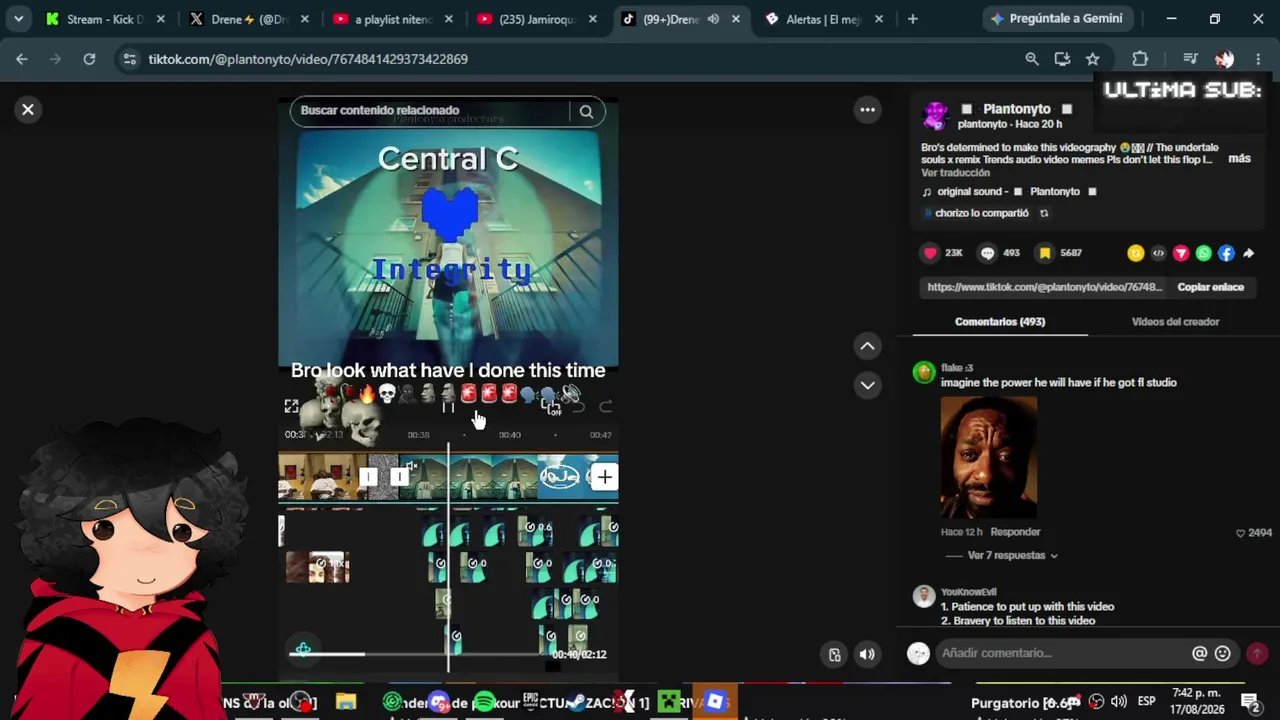Insert a mention with the @ icon
The height and width of the screenshot is (720, 1280).
pyautogui.click(x=1199, y=654)
